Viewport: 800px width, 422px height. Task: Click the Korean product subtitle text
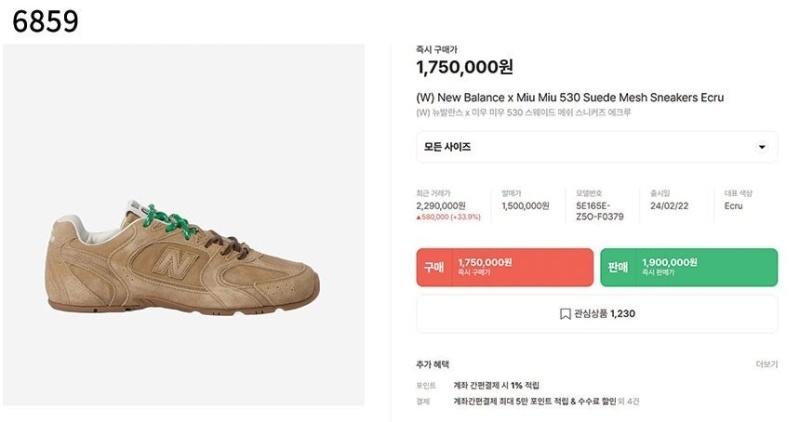523,113
